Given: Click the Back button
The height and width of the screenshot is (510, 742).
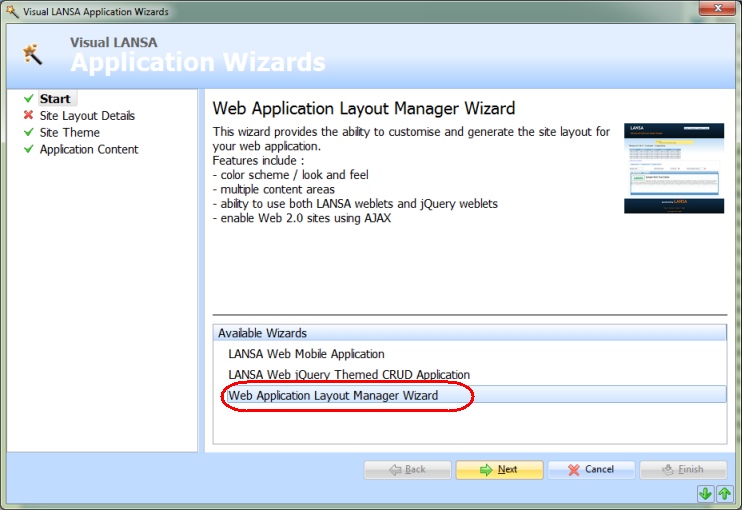Looking at the screenshot, I should click(x=407, y=469).
